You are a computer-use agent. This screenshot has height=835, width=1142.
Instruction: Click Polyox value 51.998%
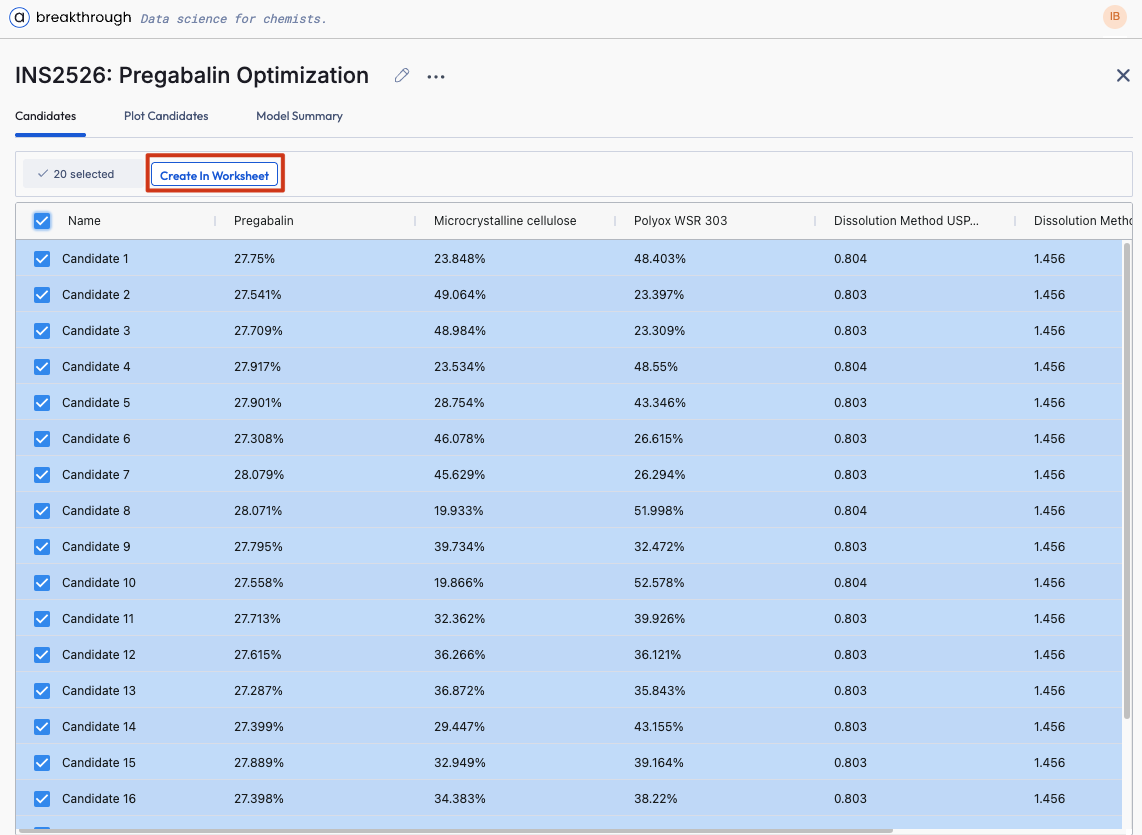pyautogui.click(x=658, y=511)
